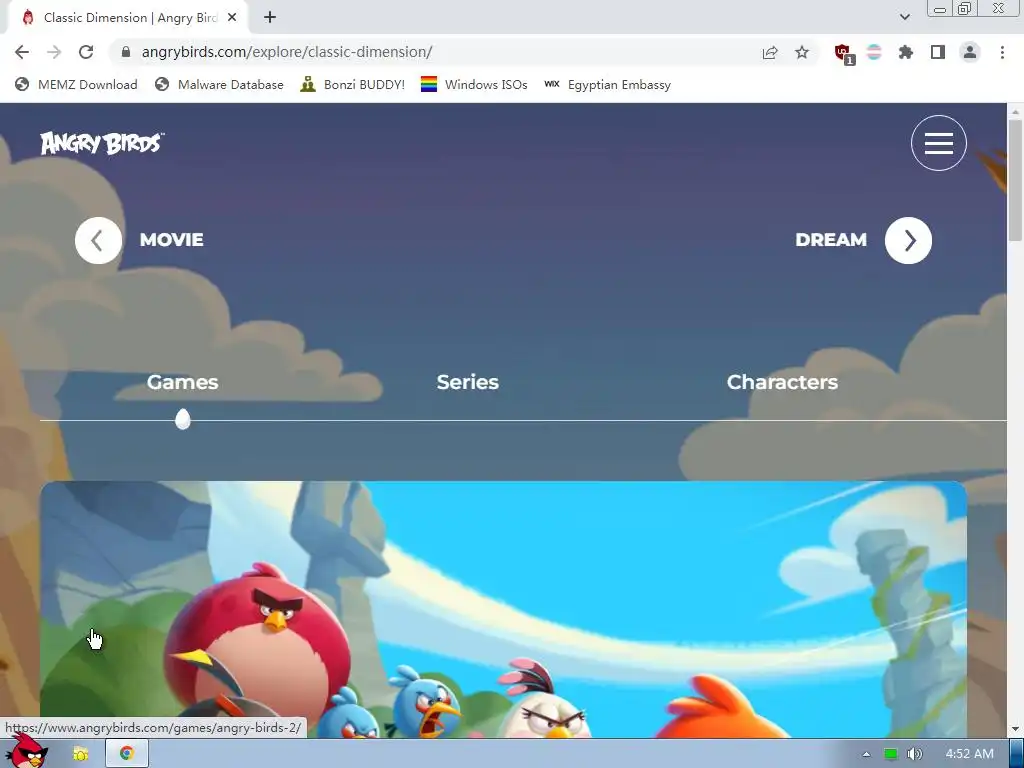Bookmark this page with the star icon
Screen dimensions: 1024x768
click(x=802, y=52)
